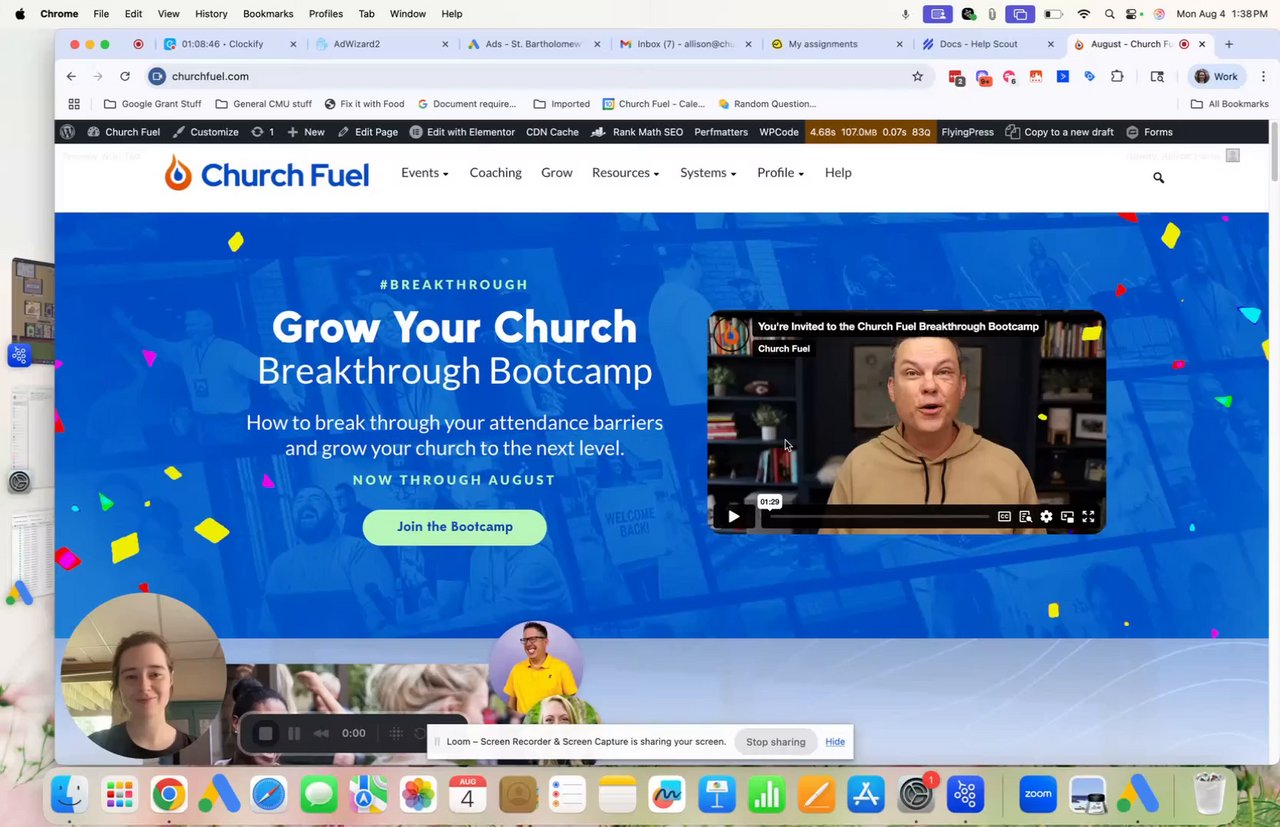Click the updates counter icon
This screenshot has width=1280, height=827.
pos(263,132)
